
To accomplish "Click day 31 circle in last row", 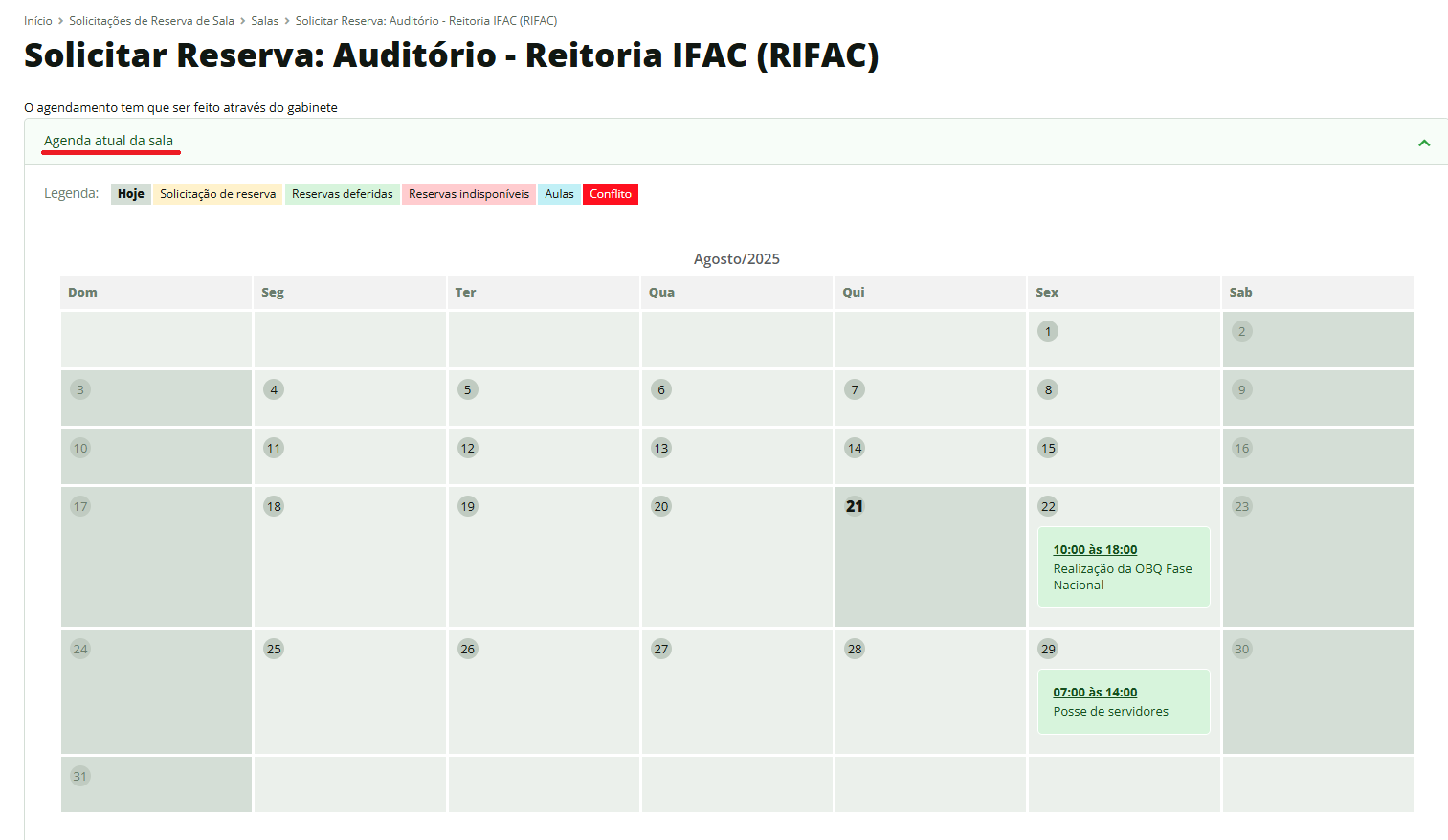I will [80, 776].
